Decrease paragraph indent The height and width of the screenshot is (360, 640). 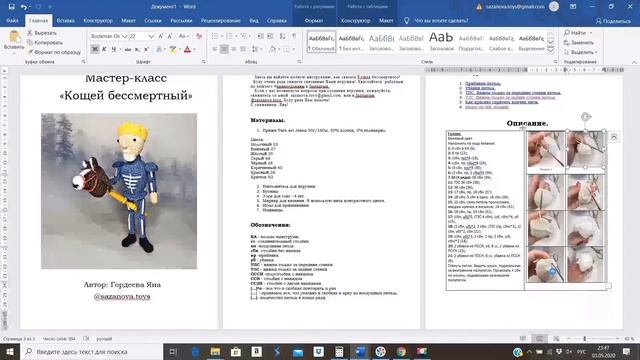[260, 36]
